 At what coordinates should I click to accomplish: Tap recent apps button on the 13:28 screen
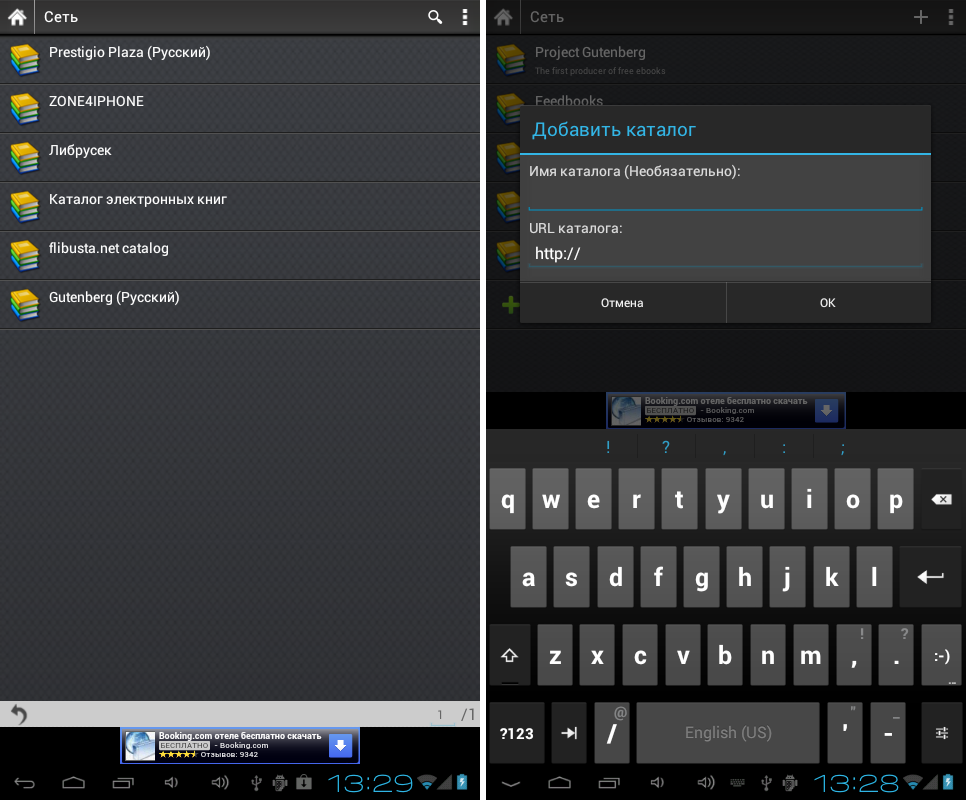[x=609, y=783]
